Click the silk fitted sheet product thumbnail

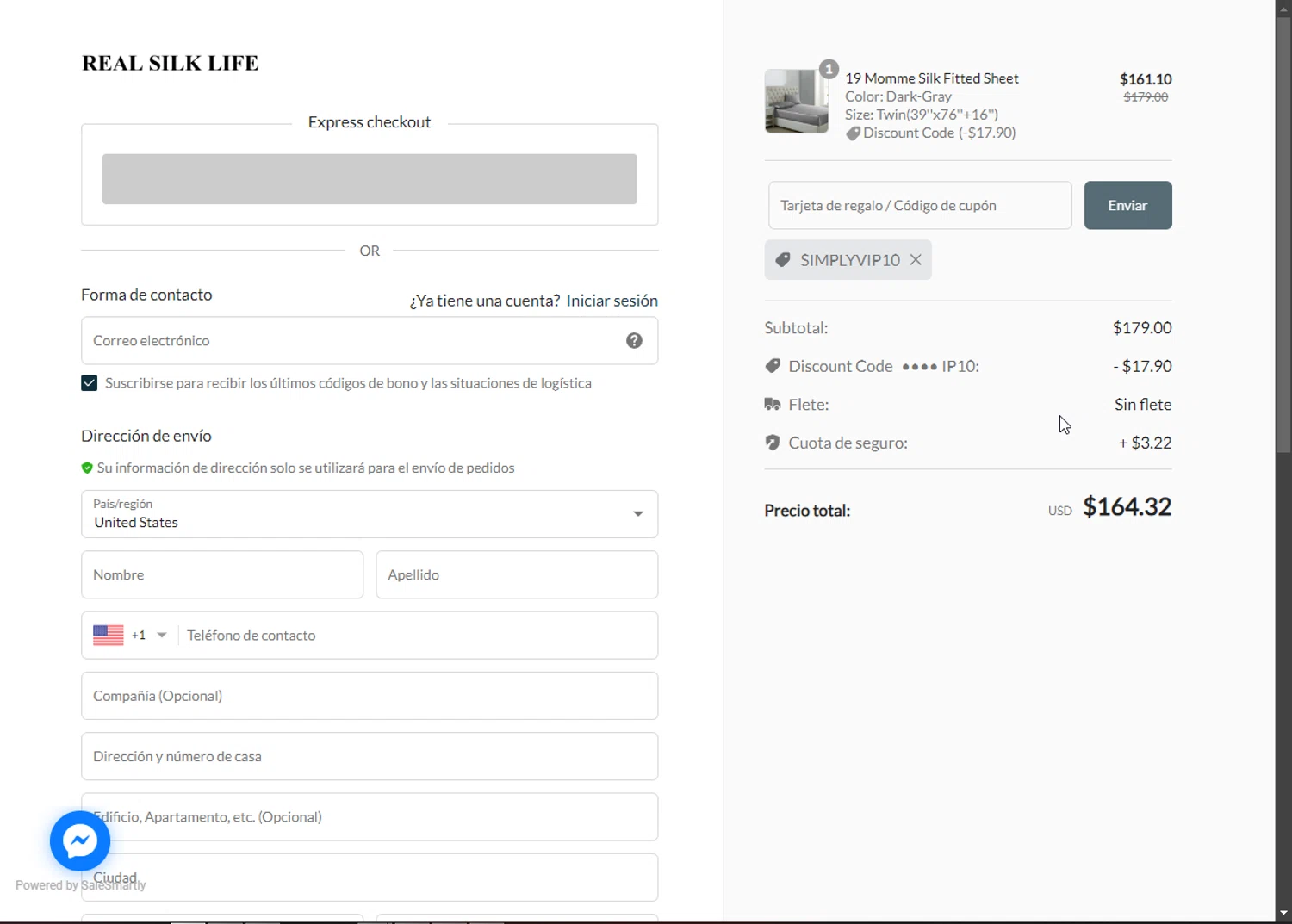796,102
